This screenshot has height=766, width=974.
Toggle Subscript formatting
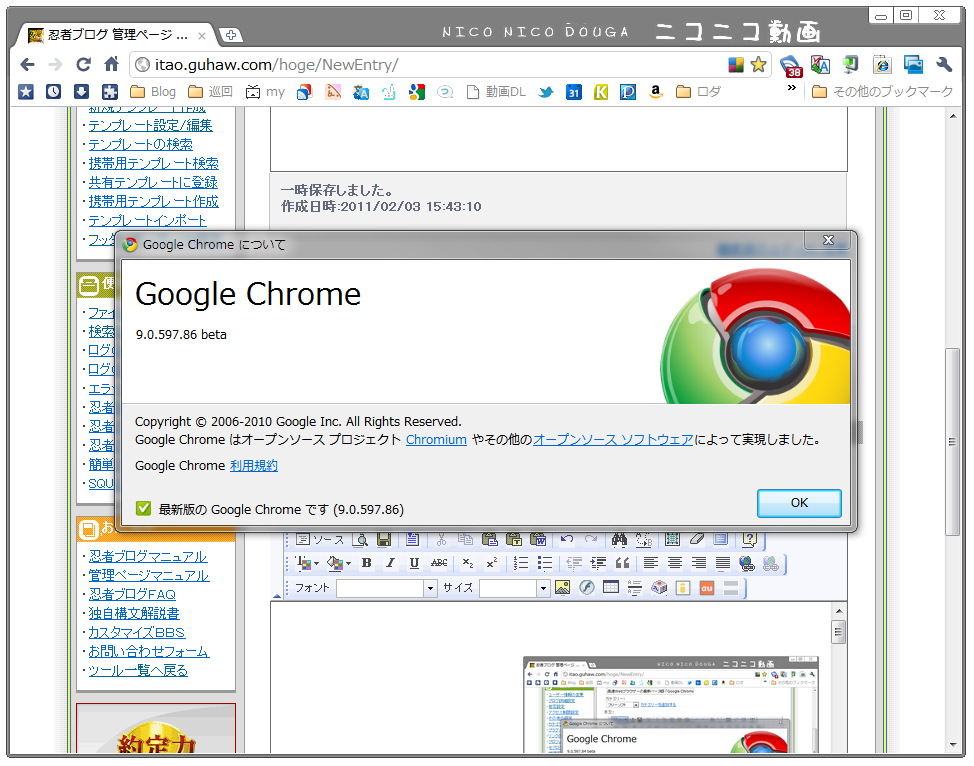(x=468, y=563)
